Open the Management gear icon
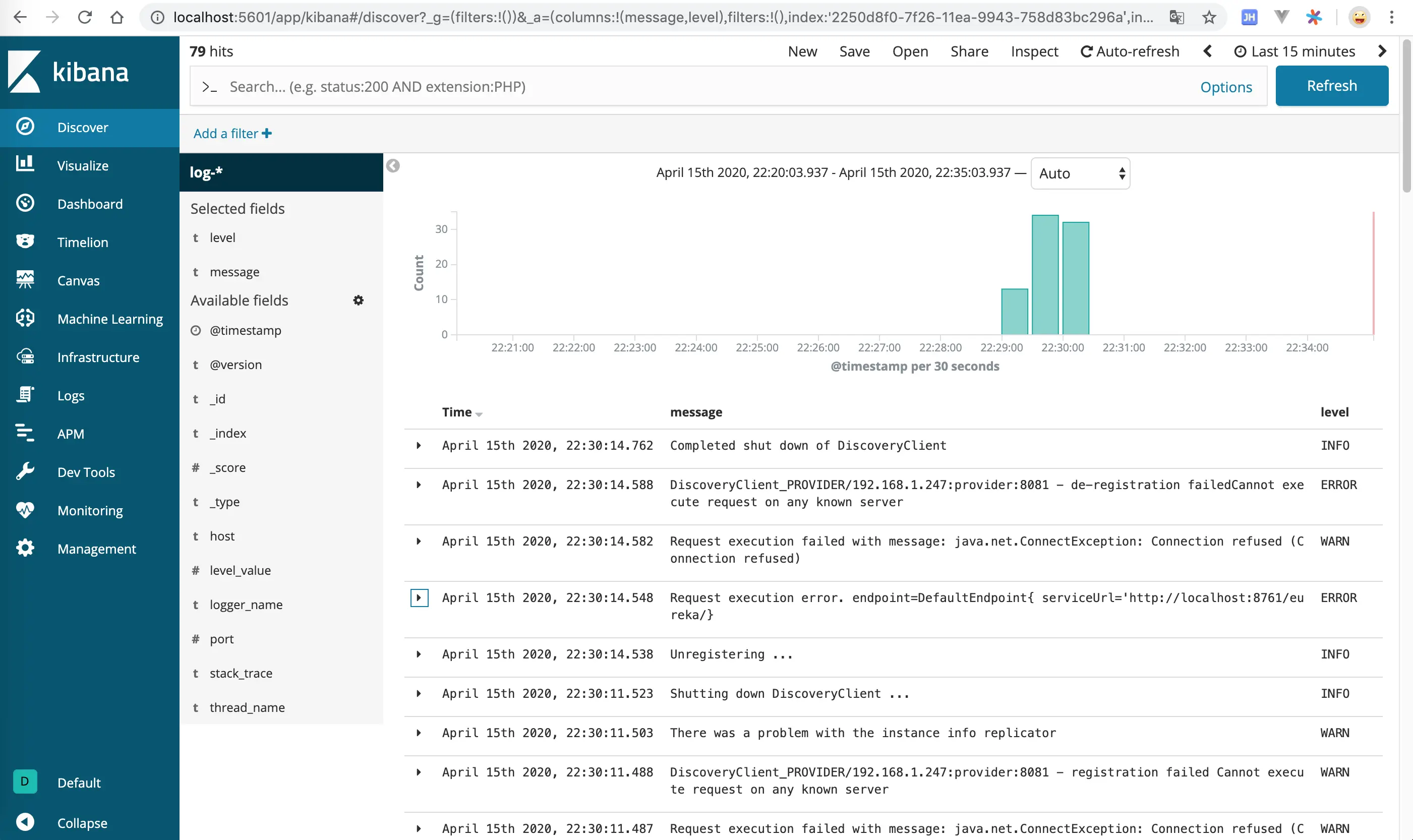 click(x=25, y=548)
